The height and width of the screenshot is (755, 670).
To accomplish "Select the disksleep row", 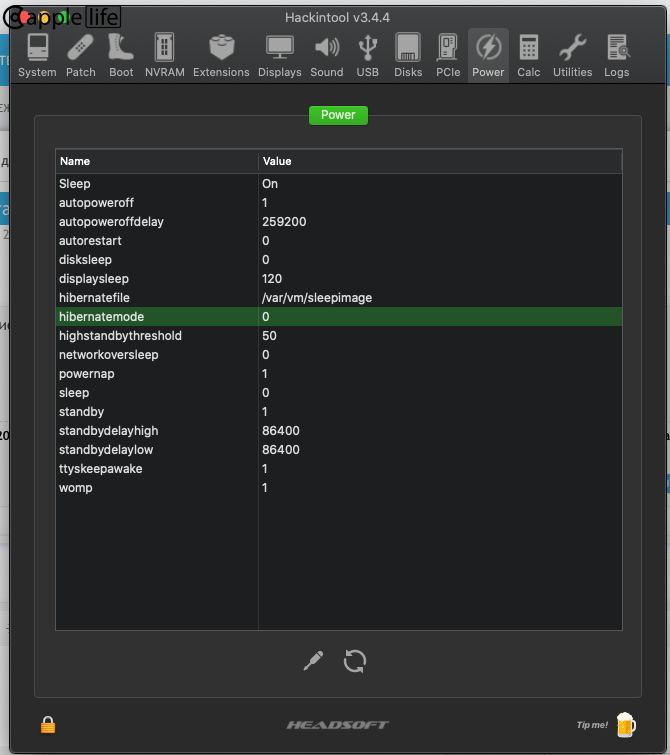I will pyautogui.click(x=339, y=260).
